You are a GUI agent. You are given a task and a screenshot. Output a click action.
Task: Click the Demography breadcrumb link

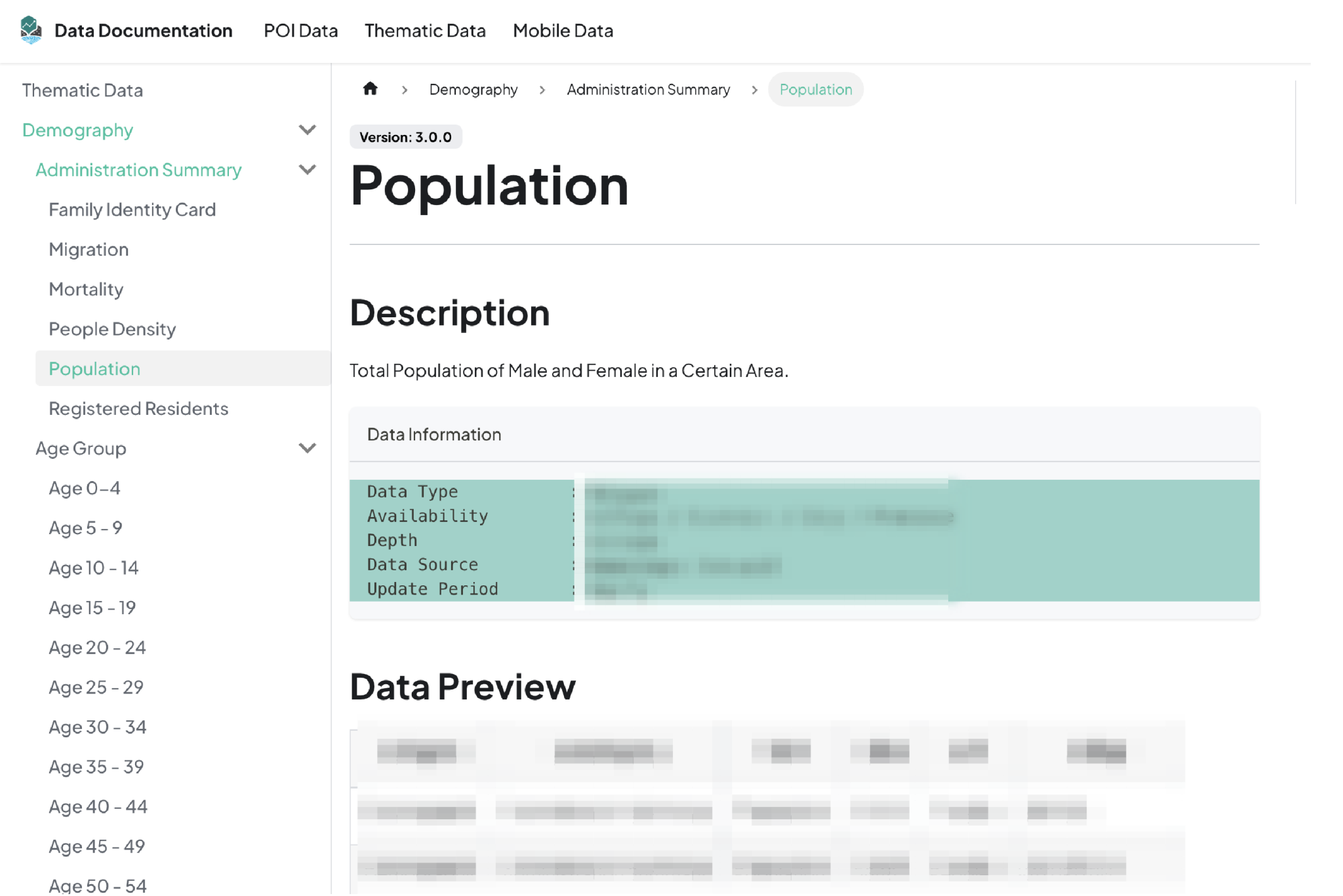[x=473, y=89]
